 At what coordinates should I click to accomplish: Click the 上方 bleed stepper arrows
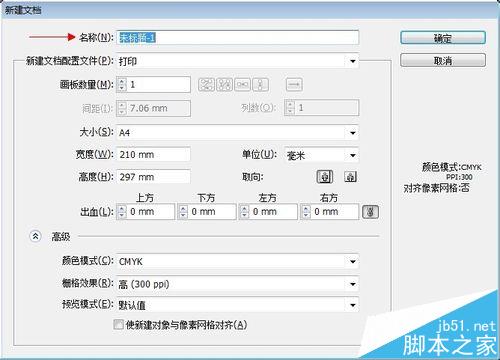tap(122, 212)
